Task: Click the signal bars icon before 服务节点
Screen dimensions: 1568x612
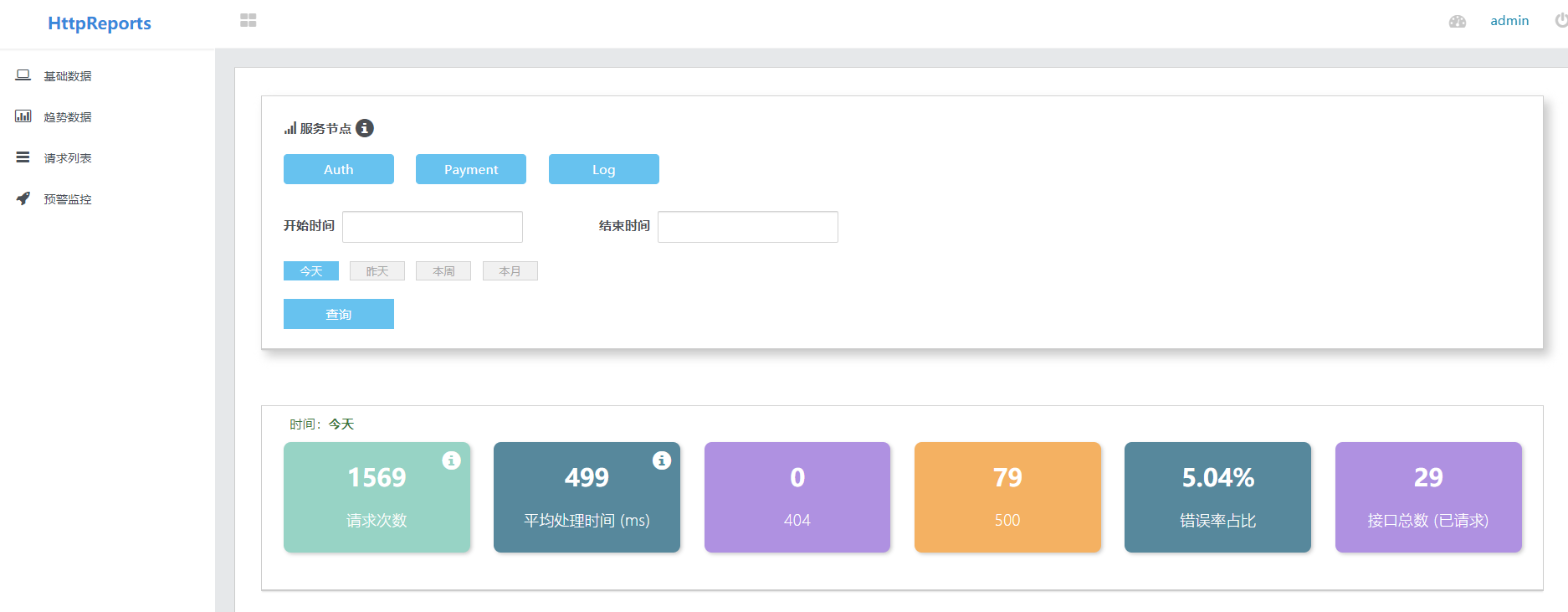Action: pyautogui.click(x=290, y=128)
